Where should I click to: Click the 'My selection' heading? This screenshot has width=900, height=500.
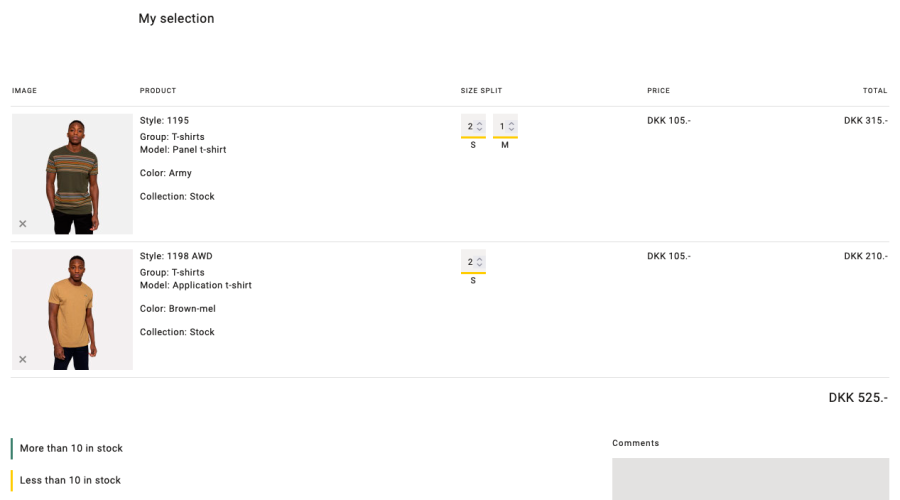[x=176, y=19]
